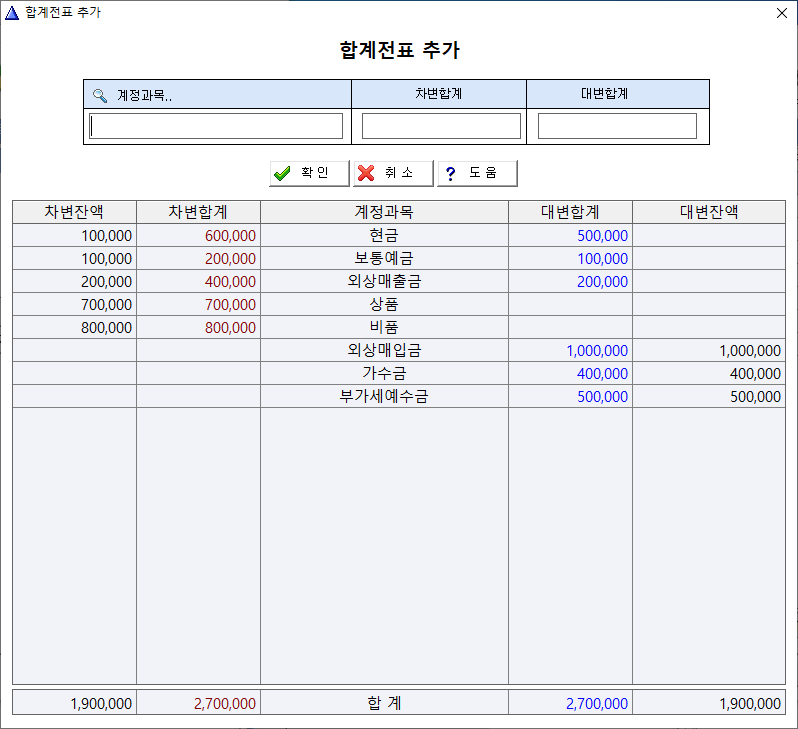The height and width of the screenshot is (729, 798).
Task: Click the 차변합계 table column header
Action: pos(198,212)
